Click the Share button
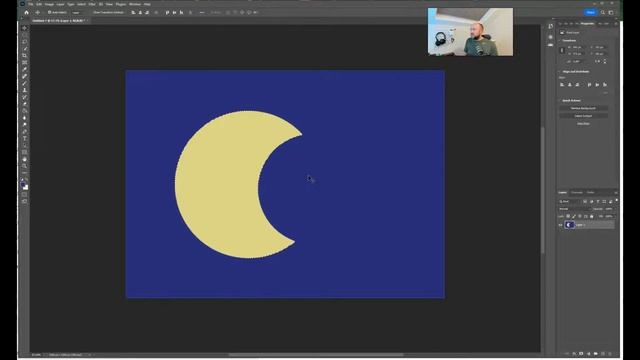The width and height of the screenshot is (640, 360). [x=590, y=12]
